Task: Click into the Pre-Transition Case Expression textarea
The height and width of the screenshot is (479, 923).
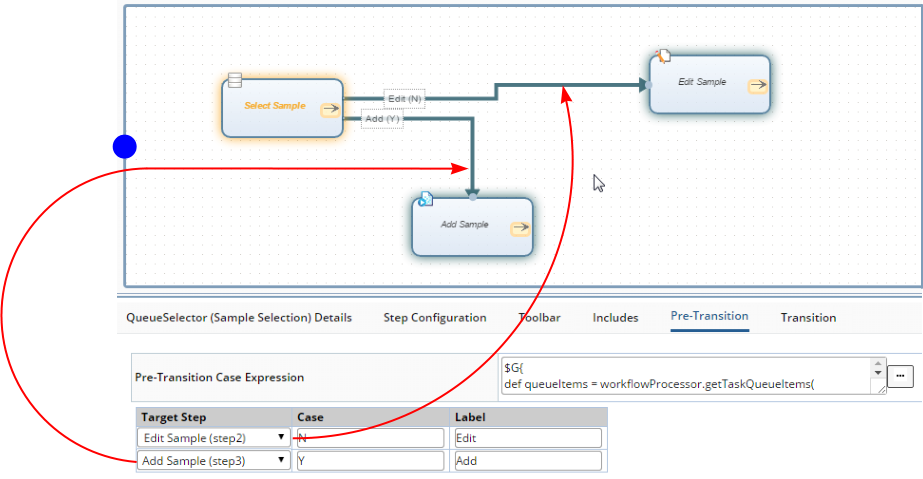Action: (686, 376)
